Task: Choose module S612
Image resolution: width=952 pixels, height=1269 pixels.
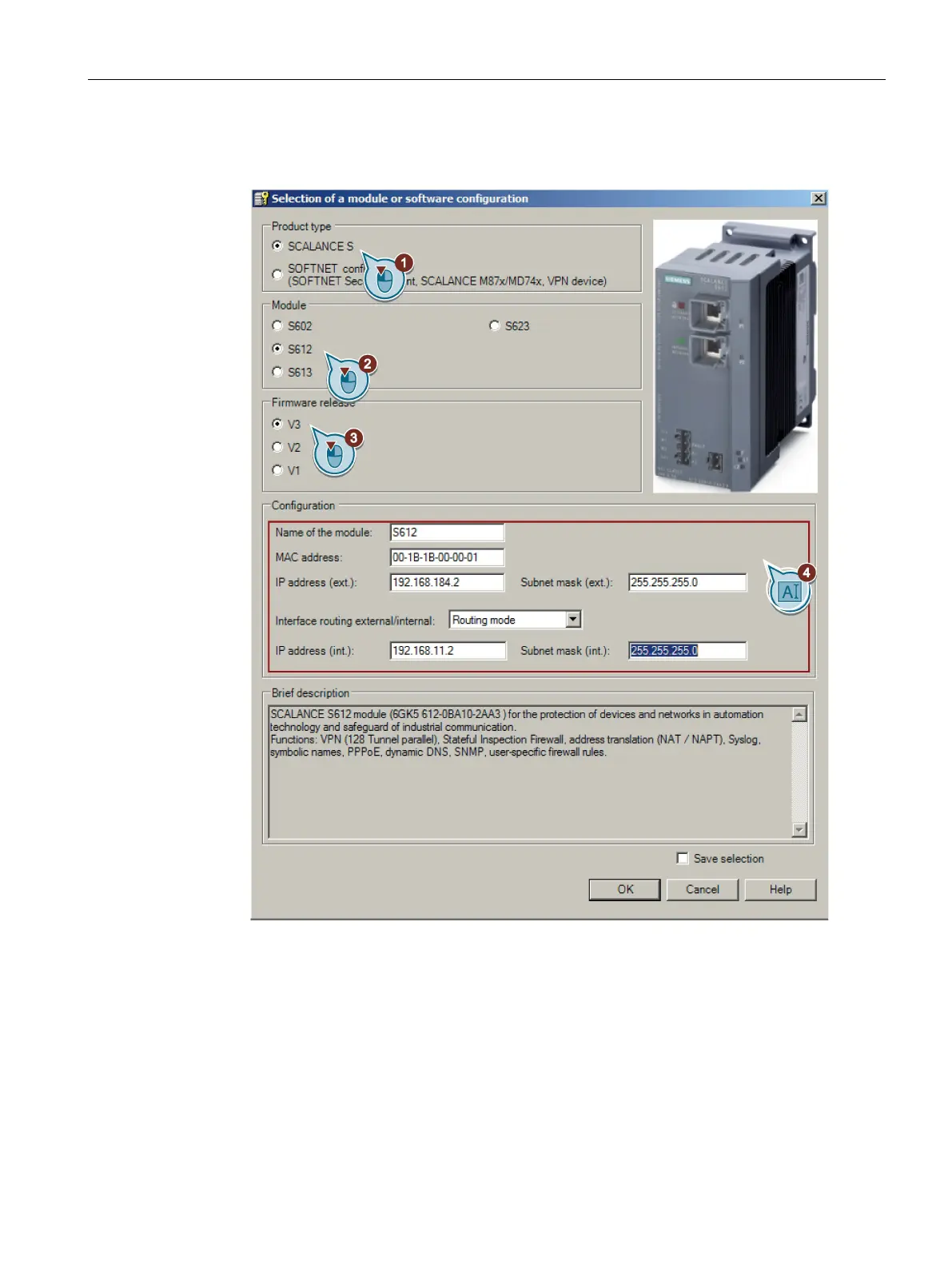Action: (277, 349)
